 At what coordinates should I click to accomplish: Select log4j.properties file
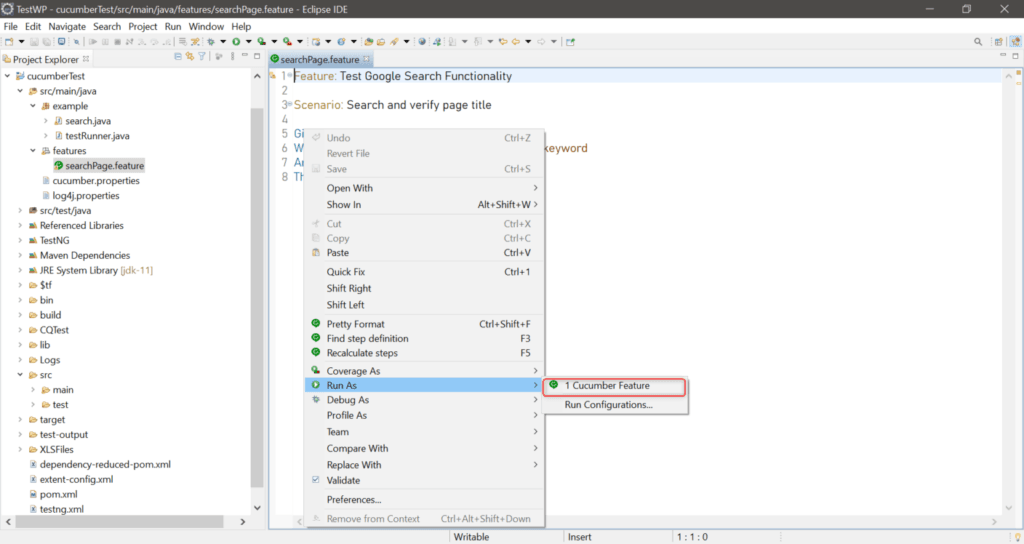pos(86,196)
